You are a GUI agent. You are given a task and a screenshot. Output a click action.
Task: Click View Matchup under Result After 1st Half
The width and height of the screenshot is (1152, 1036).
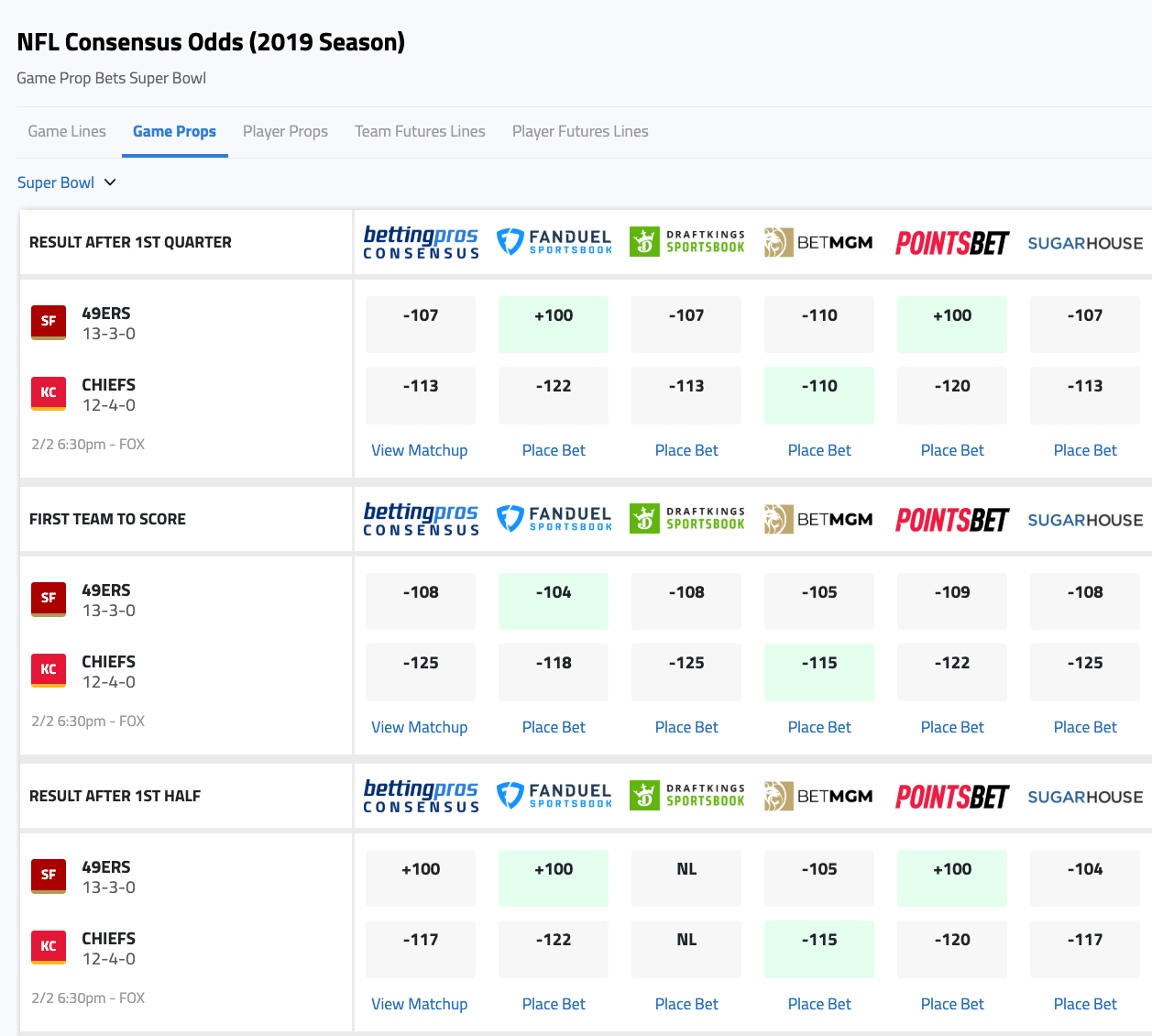point(420,1004)
